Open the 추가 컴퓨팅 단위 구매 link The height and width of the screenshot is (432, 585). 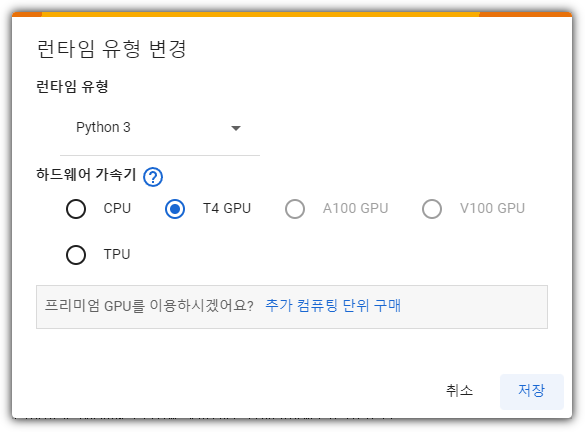(333, 306)
